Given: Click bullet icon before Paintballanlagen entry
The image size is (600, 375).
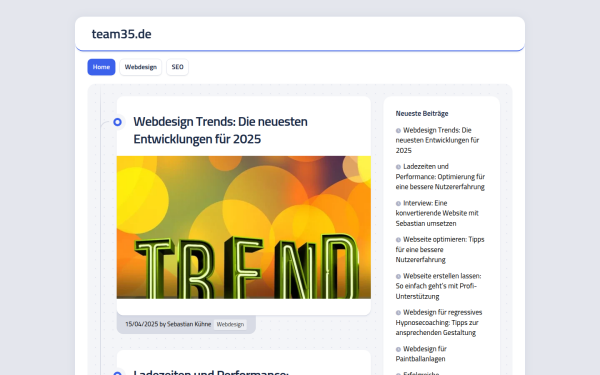Looking at the screenshot, I should (398, 349).
